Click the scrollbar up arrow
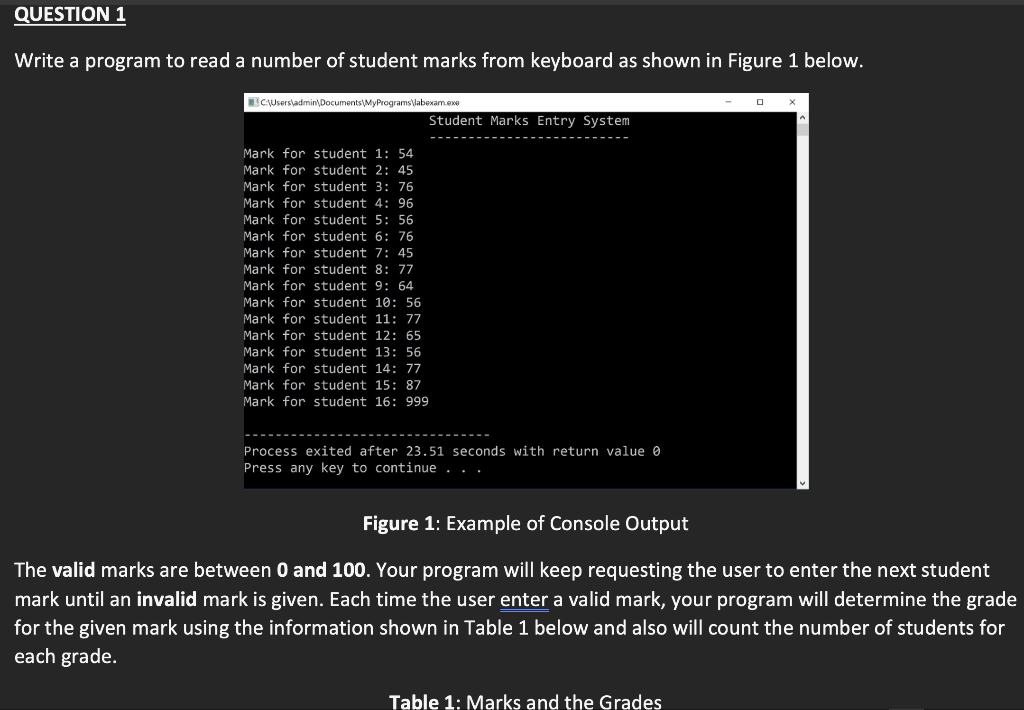Image resolution: width=1024 pixels, height=710 pixels. pos(803,117)
